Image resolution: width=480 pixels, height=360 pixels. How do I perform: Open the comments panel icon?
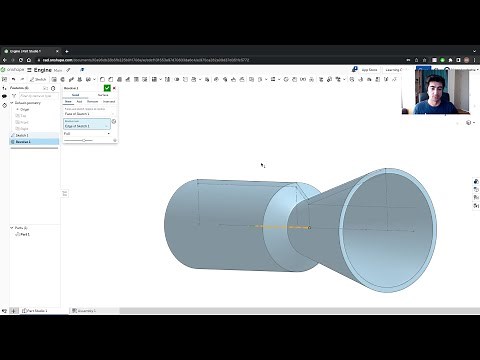pos(4,96)
